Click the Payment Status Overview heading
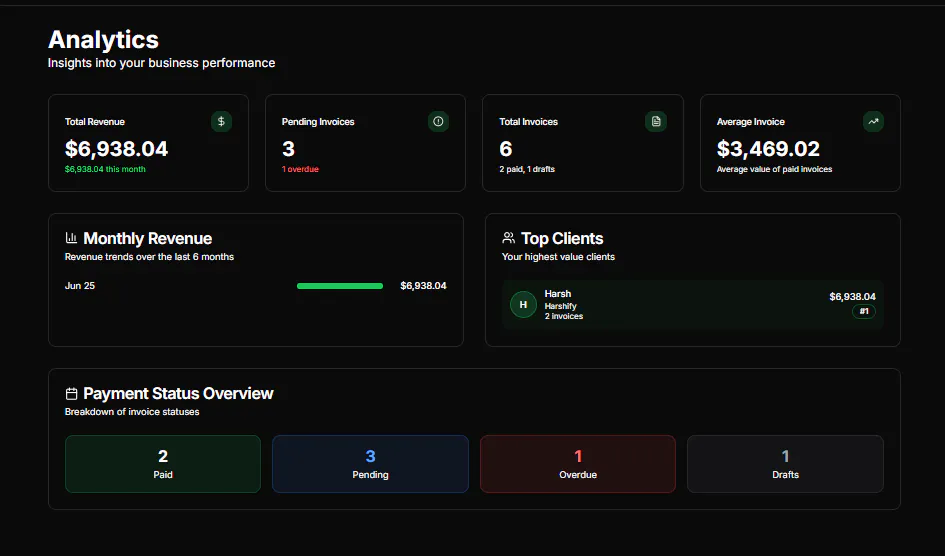The width and height of the screenshot is (945, 556). (x=178, y=393)
